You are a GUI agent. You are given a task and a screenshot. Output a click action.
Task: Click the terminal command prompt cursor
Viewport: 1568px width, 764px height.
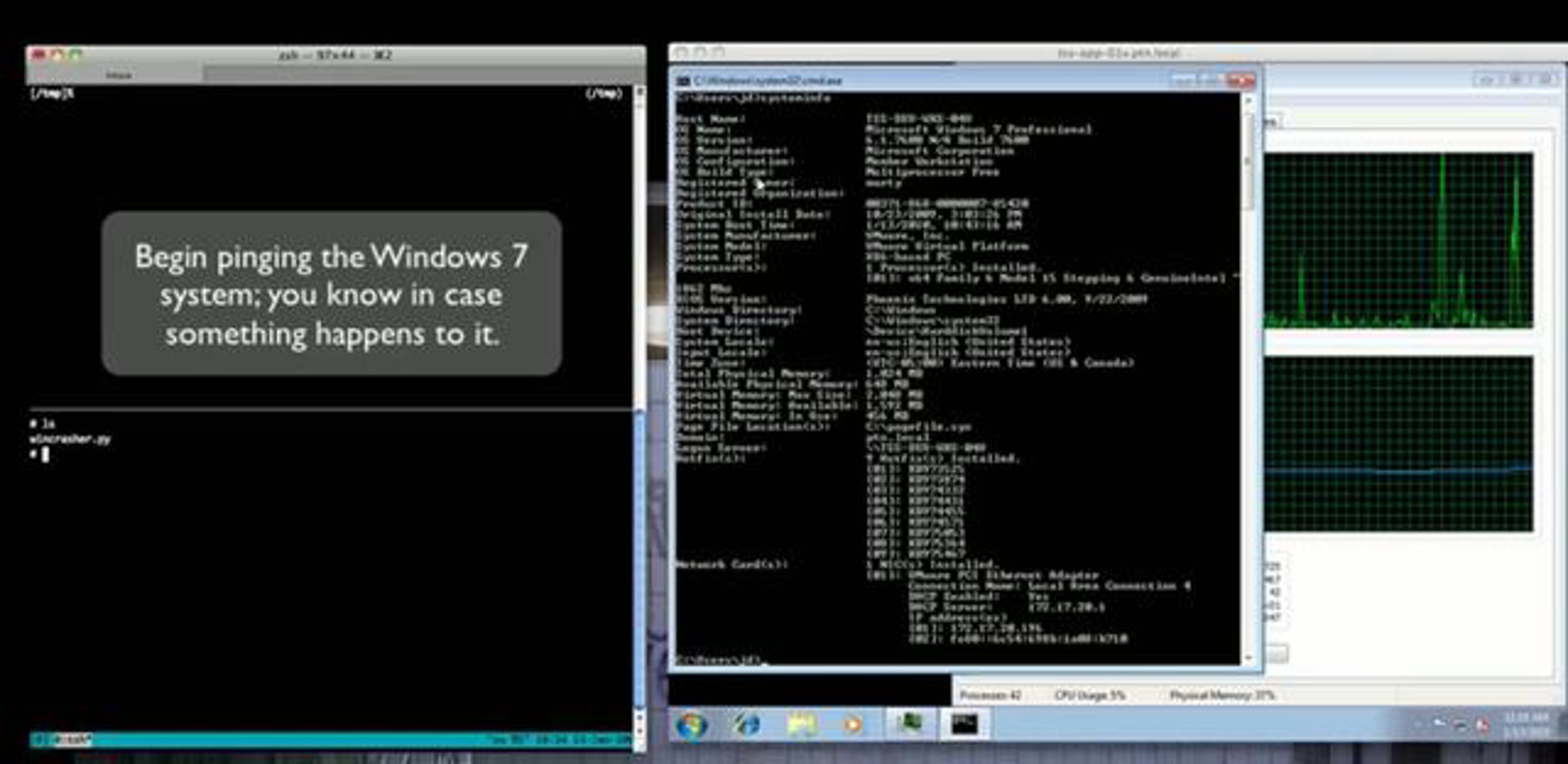45,454
